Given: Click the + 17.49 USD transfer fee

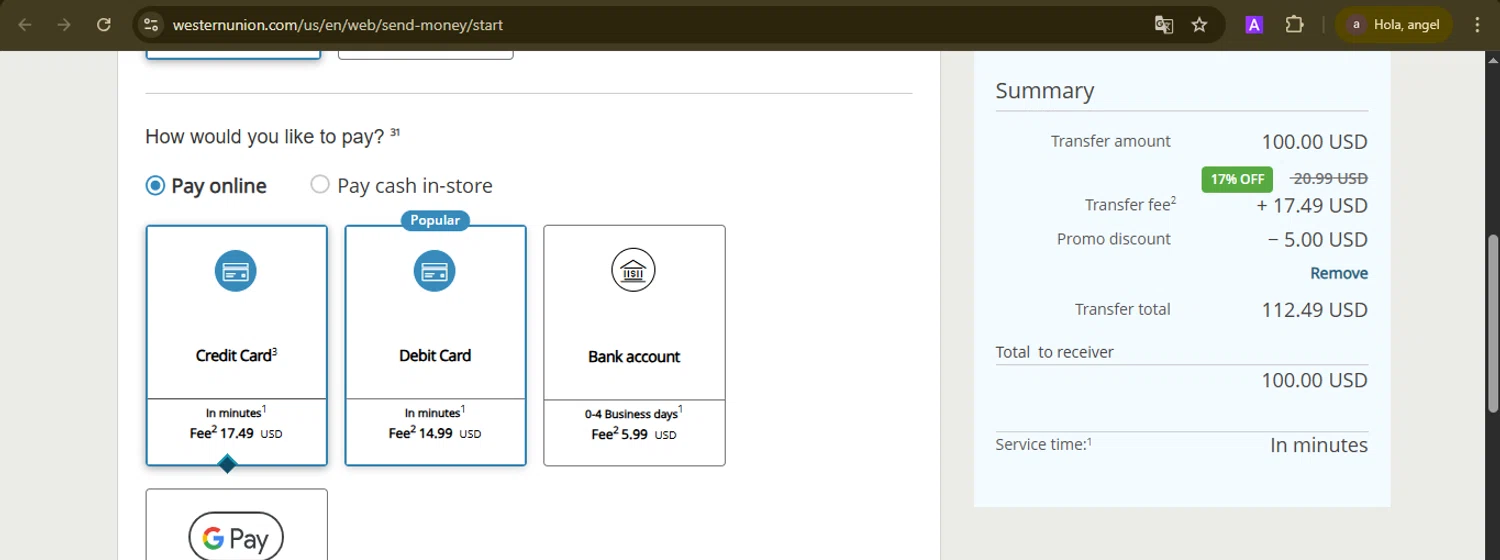Looking at the screenshot, I should pyautogui.click(x=1312, y=206).
